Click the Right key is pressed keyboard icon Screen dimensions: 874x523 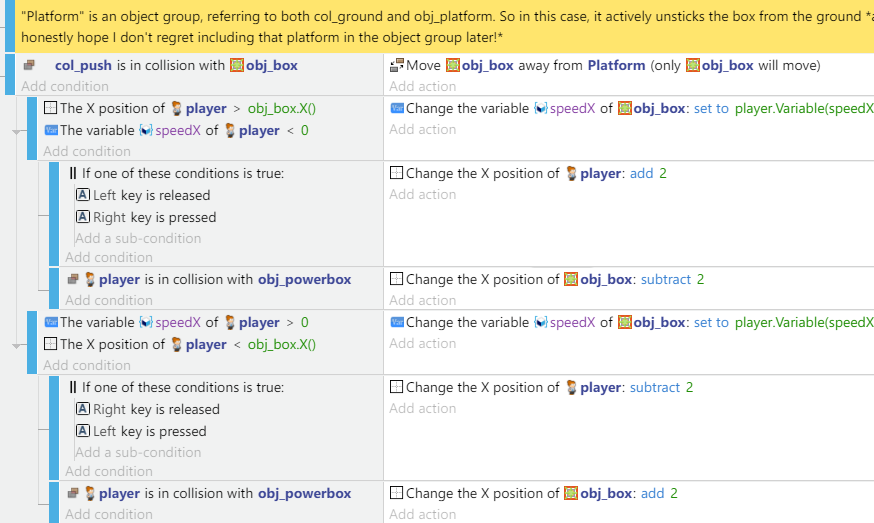coord(82,217)
